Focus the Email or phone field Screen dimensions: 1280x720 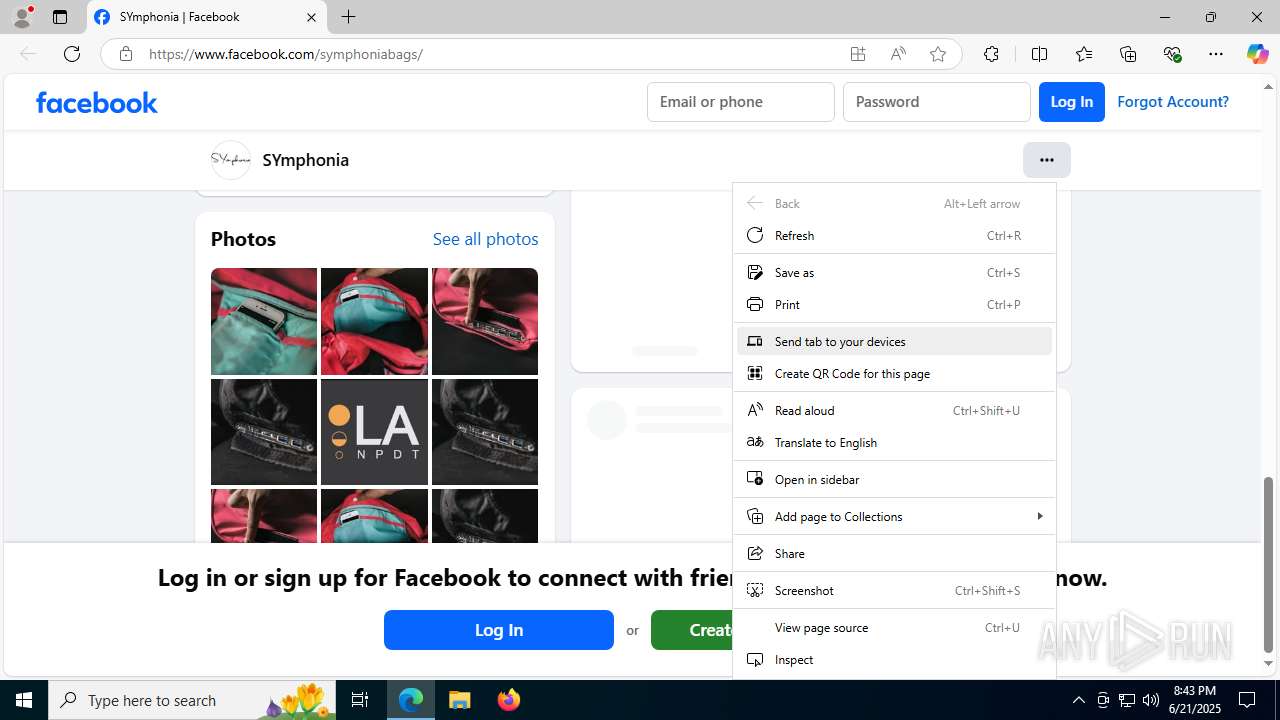pyautogui.click(x=741, y=102)
